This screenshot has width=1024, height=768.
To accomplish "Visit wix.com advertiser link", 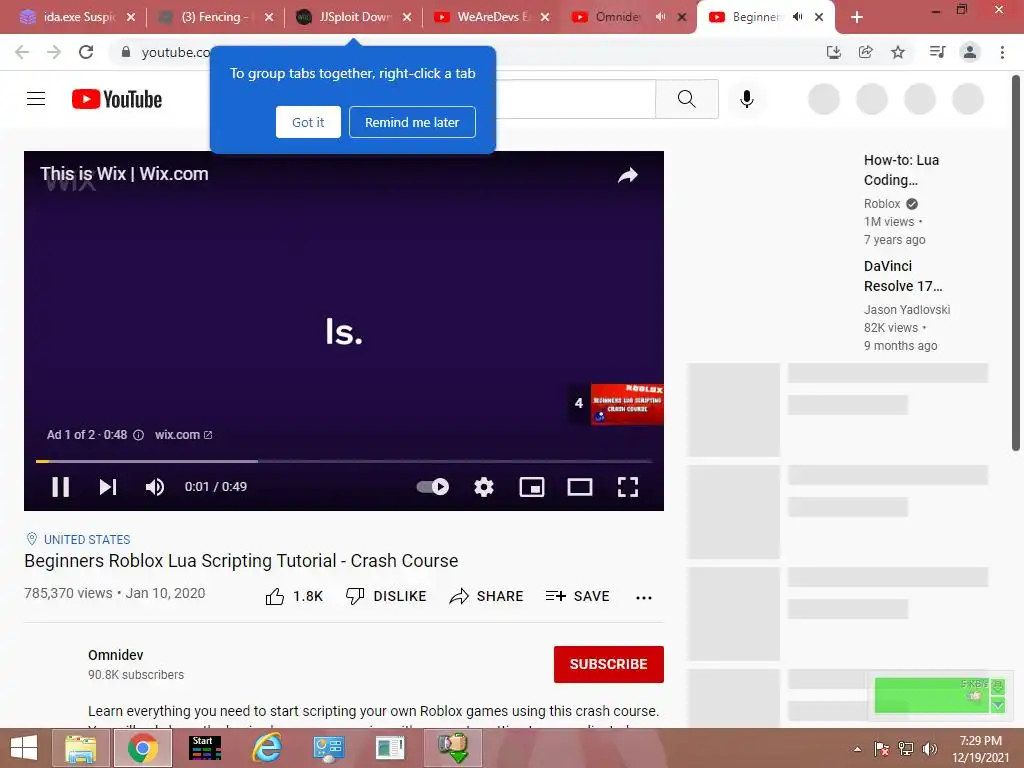I will (x=184, y=435).
